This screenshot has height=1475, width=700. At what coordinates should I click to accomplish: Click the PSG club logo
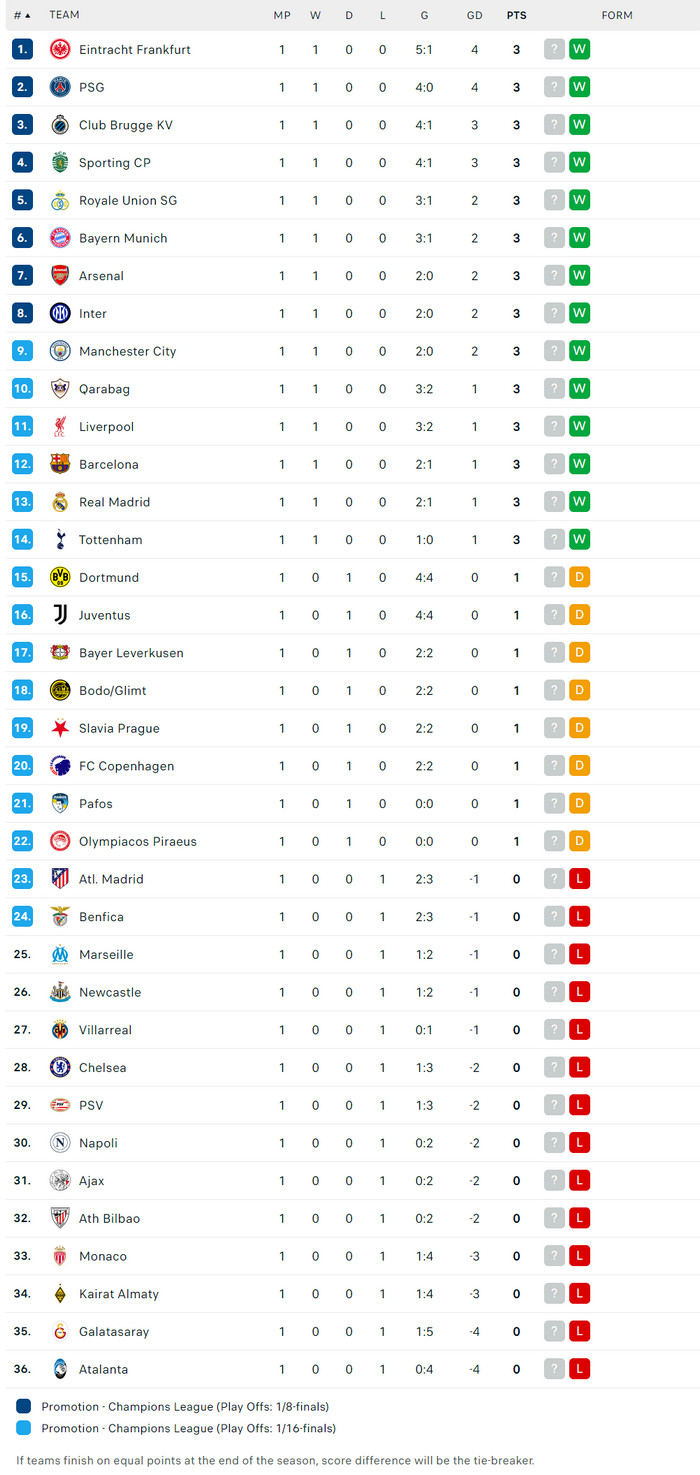tap(60, 87)
